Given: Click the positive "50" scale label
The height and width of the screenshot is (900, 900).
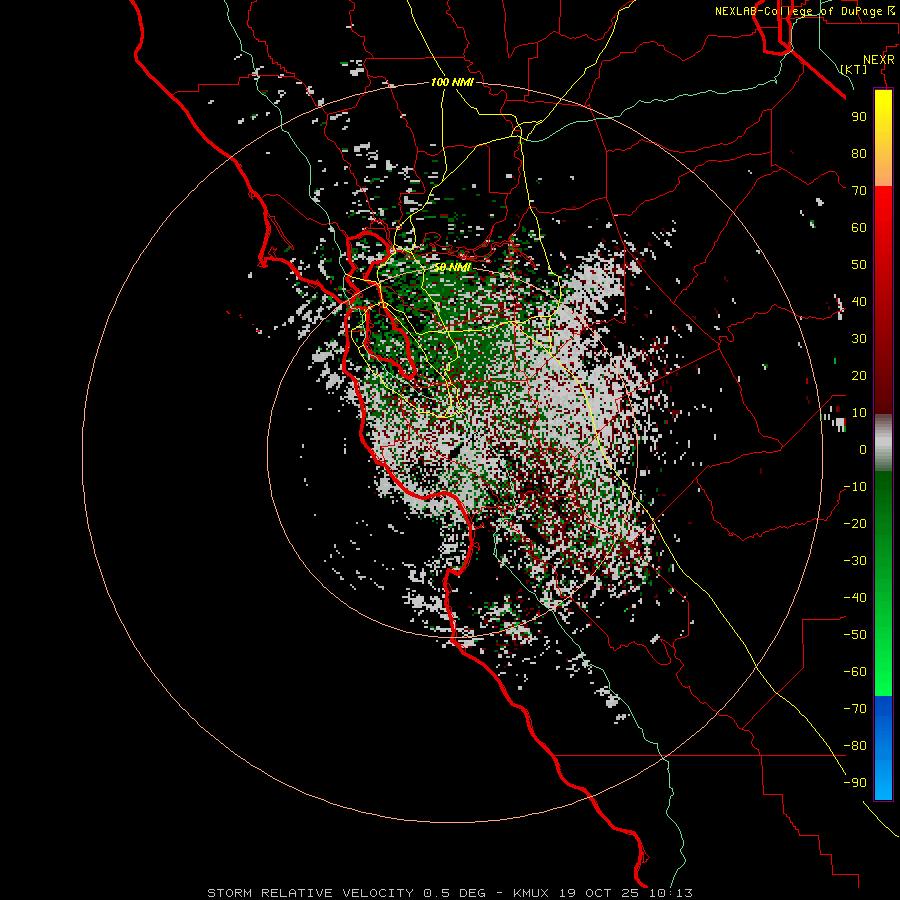Looking at the screenshot, I should (x=859, y=265).
